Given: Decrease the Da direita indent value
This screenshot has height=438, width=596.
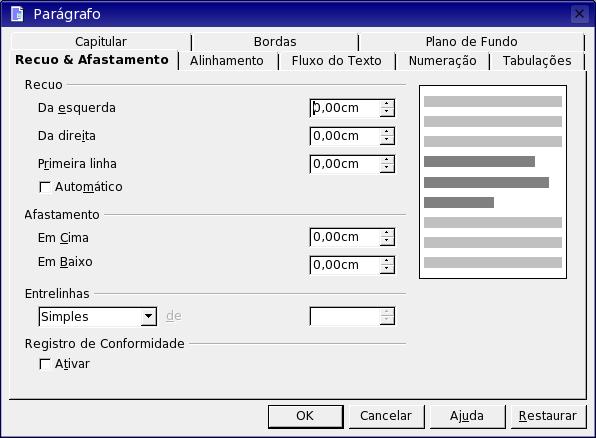Looking at the screenshot, I should click(x=387, y=140).
